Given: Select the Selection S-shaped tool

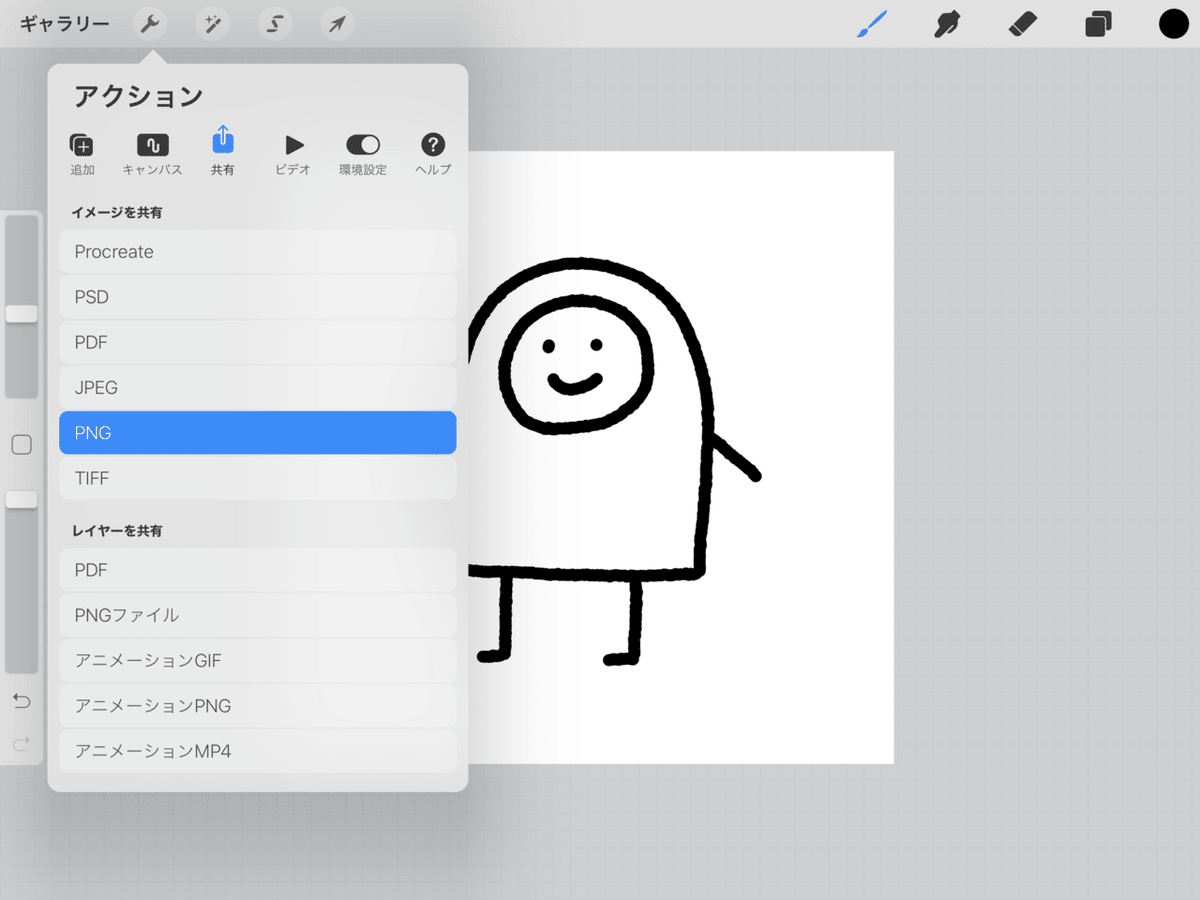Looking at the screenshot, I should pos(275,24).
